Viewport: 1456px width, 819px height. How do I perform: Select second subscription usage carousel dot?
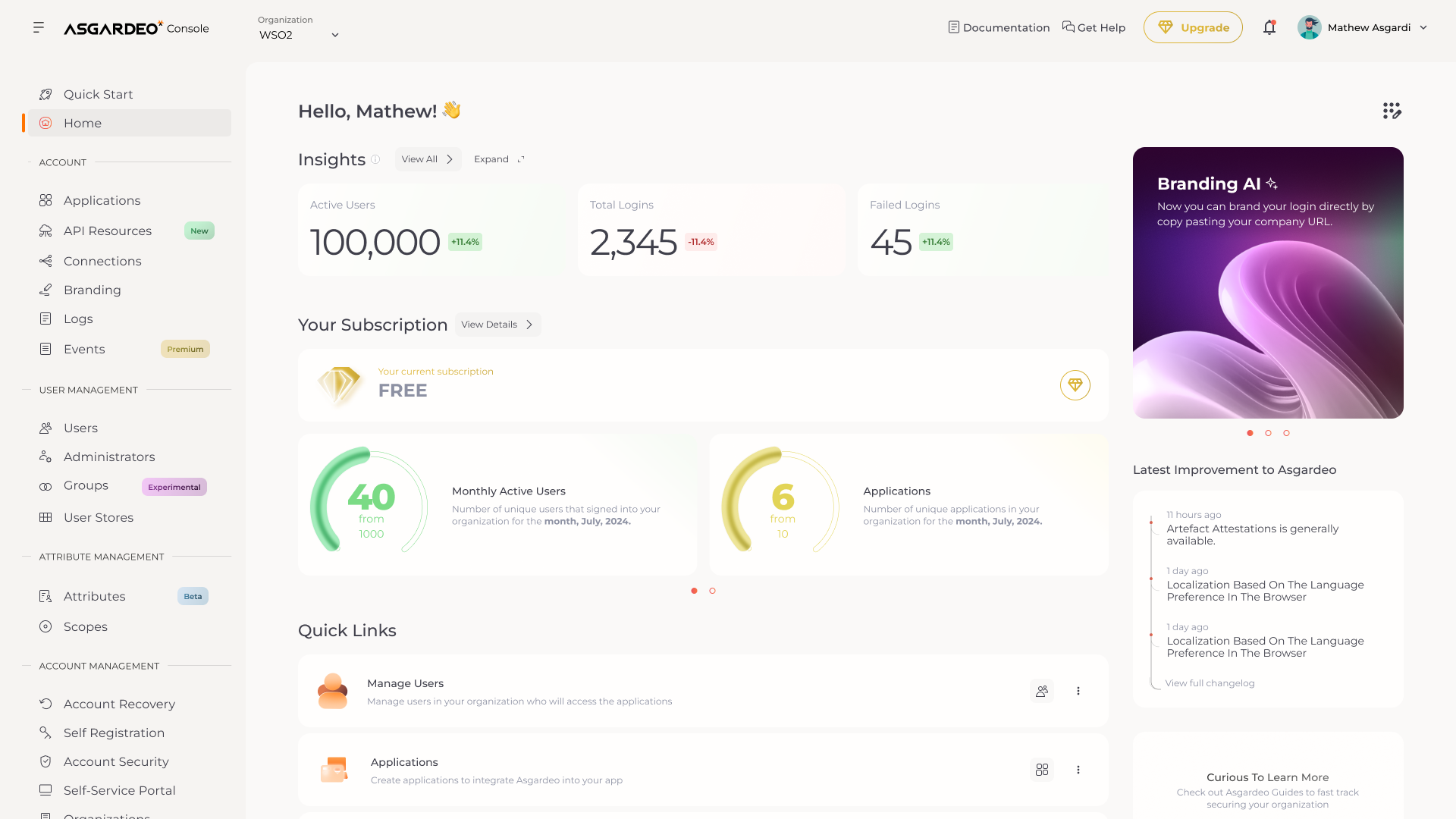coord(712,591)
